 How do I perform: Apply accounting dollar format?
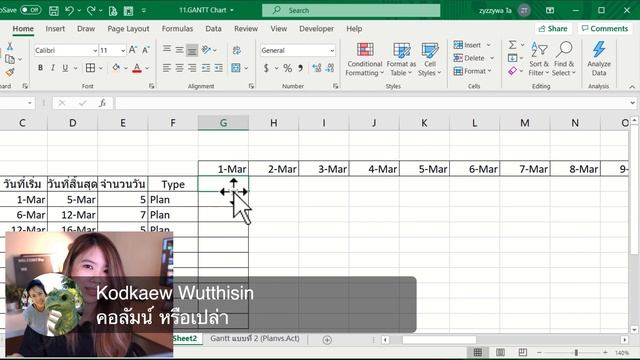pyautogui.click(x=266, y=68)
